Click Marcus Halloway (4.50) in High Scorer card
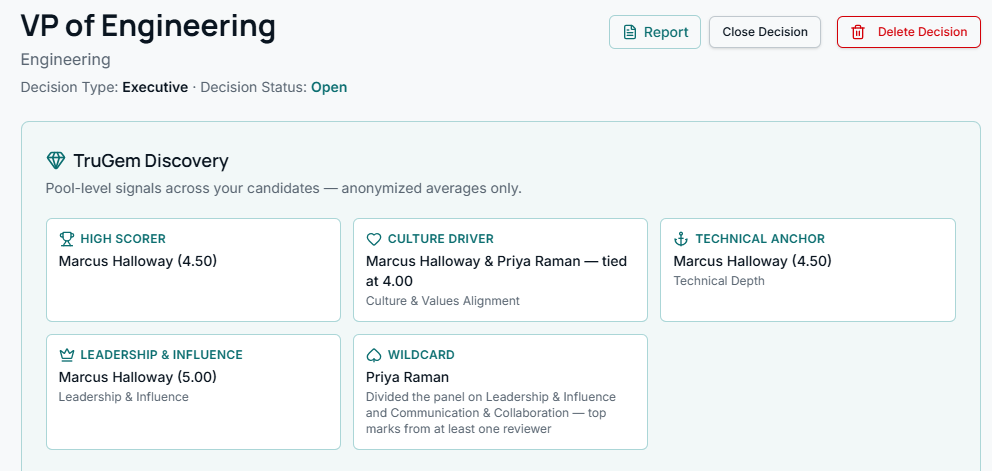Viewport: 992px width, 471px height. [138, 261]
